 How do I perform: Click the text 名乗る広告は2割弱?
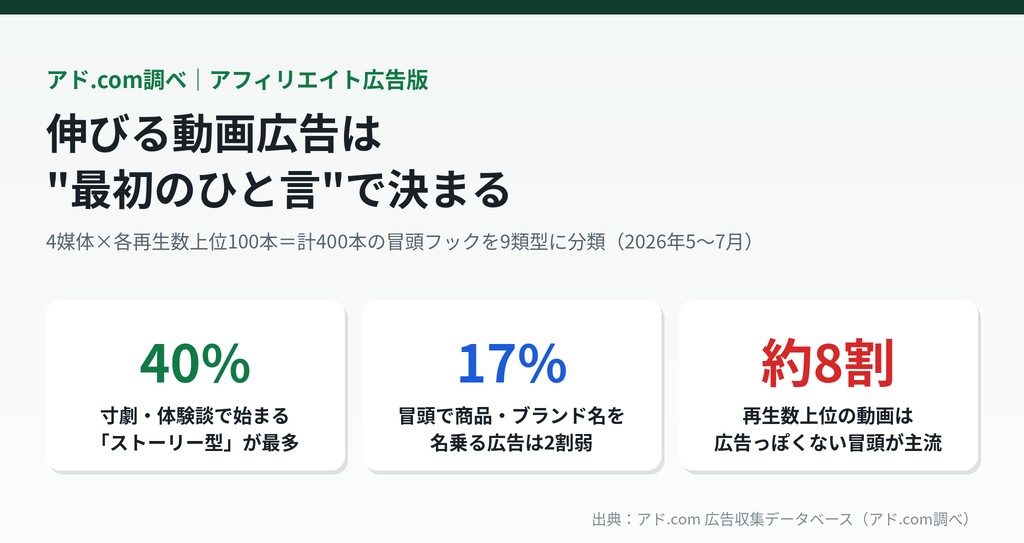511,442
